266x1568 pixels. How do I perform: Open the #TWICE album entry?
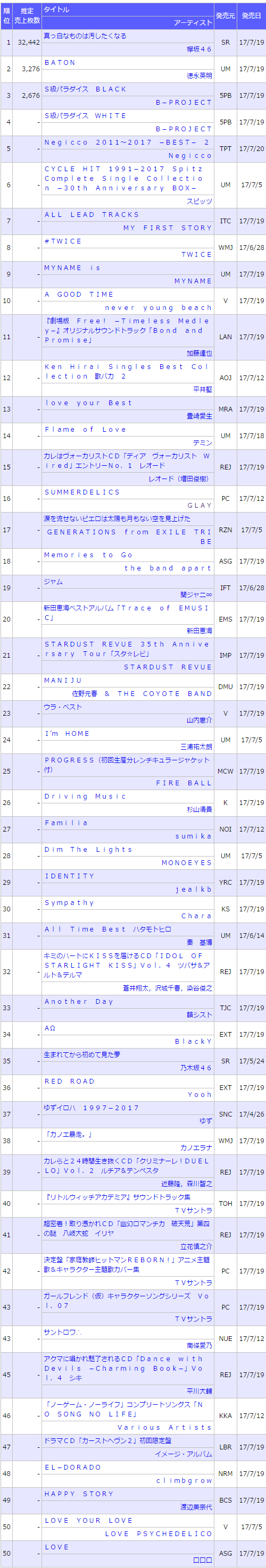tap(63, 241)
